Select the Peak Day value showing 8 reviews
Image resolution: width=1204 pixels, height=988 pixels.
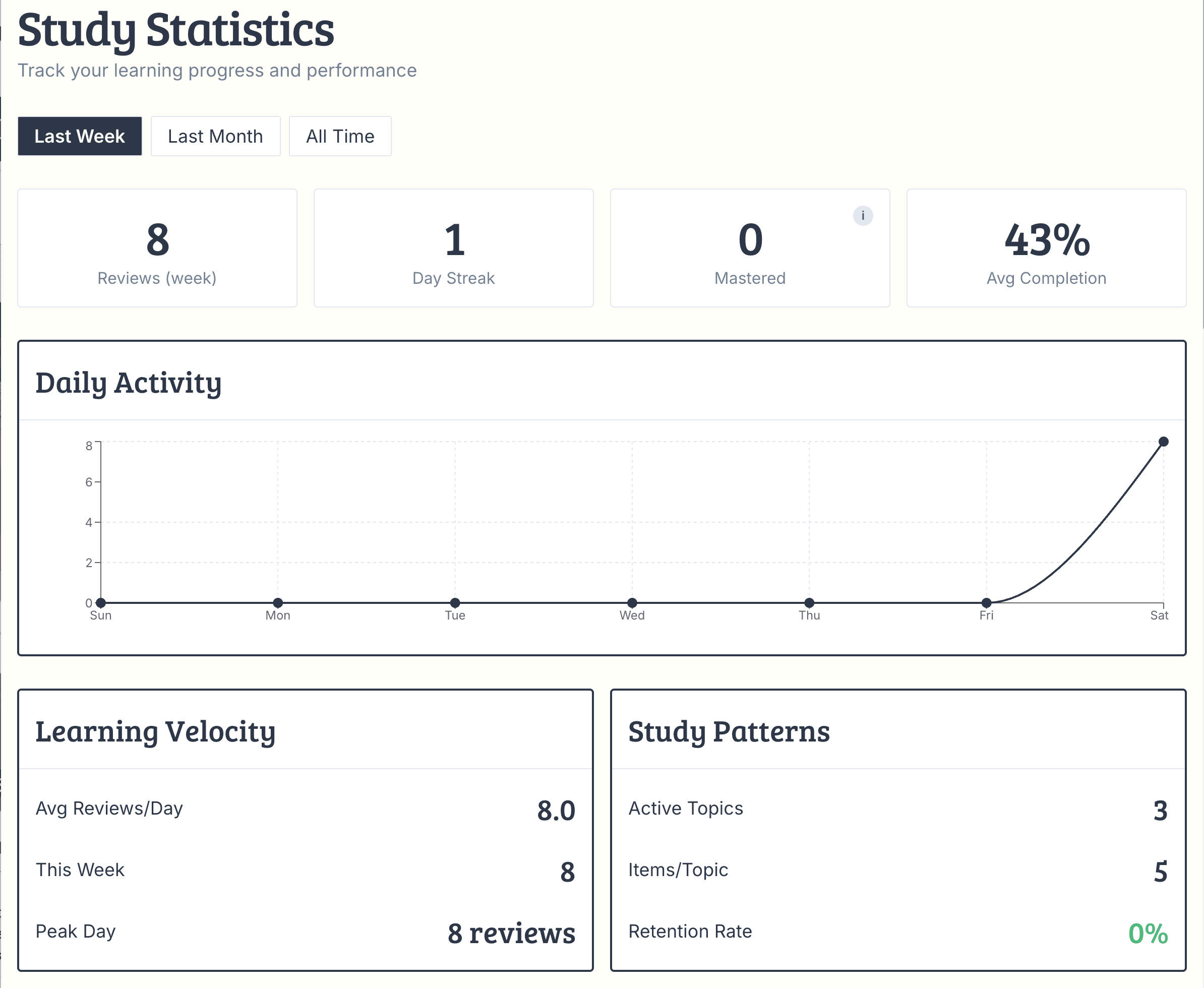tap(511, 932)
